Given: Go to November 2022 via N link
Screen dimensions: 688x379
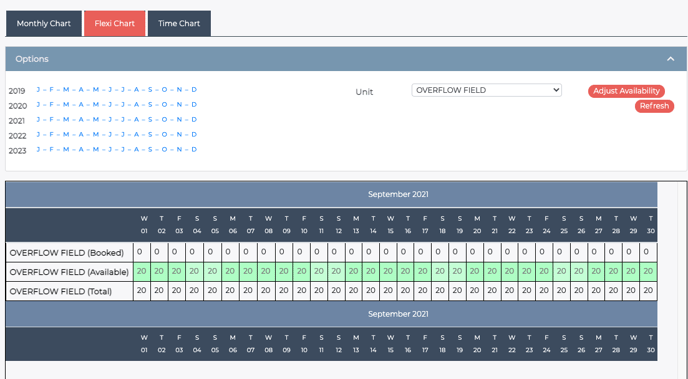Looking at the screenshot, I should pyautogui.click(x=179, y=134).
